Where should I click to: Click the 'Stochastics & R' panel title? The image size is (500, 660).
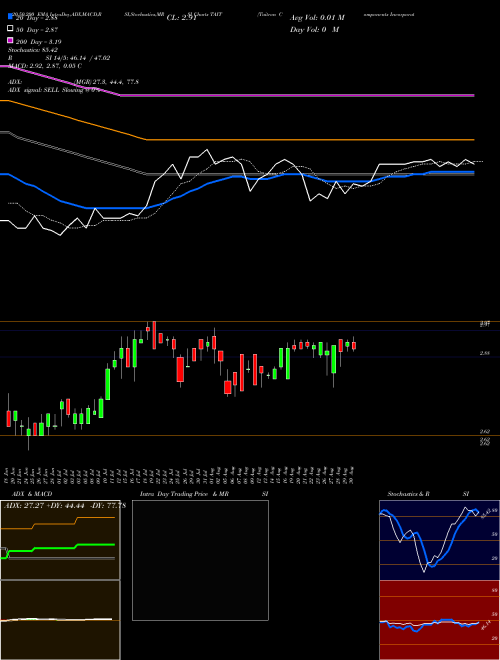408,494
